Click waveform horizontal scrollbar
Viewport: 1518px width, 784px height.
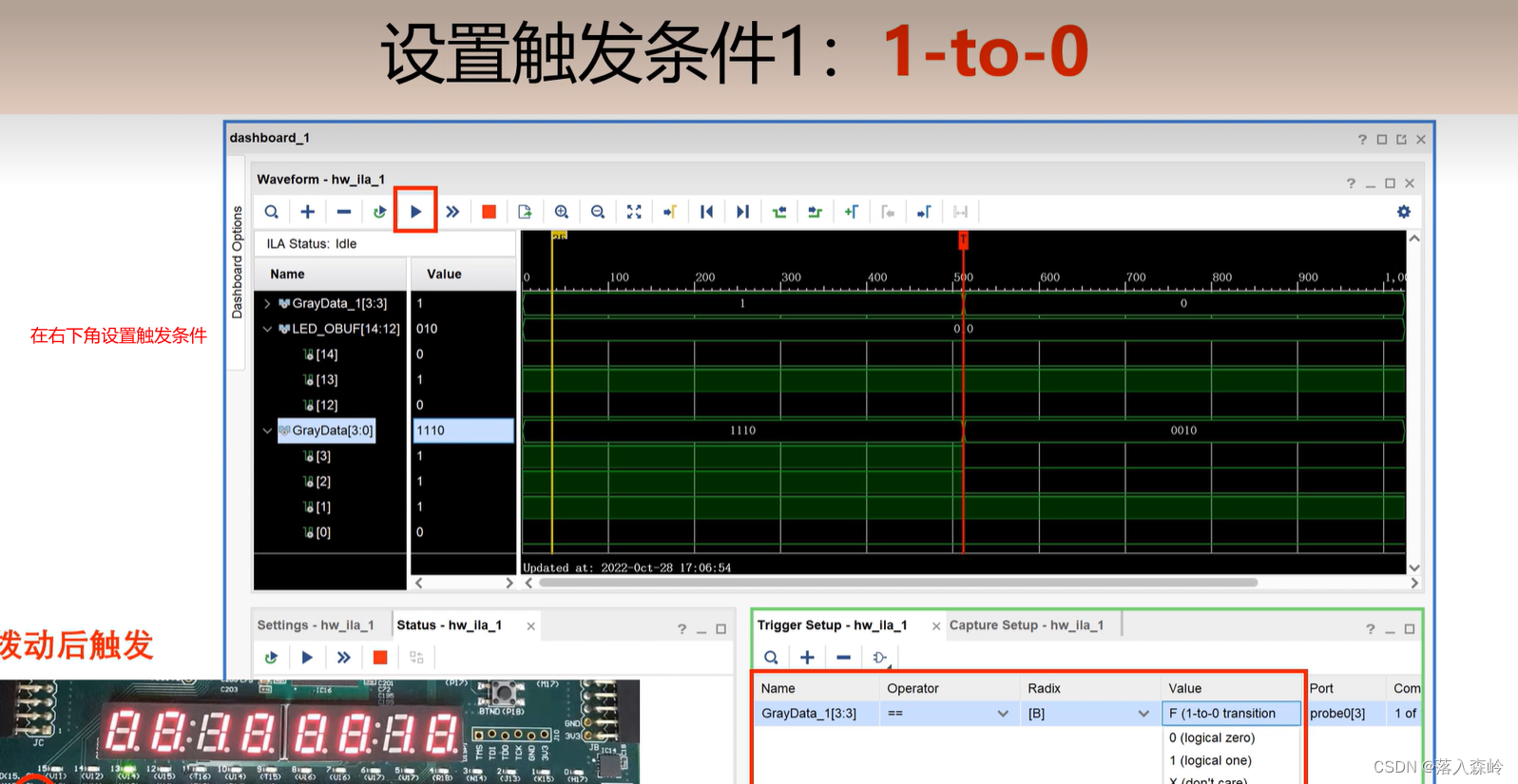[x=897, y=583]
